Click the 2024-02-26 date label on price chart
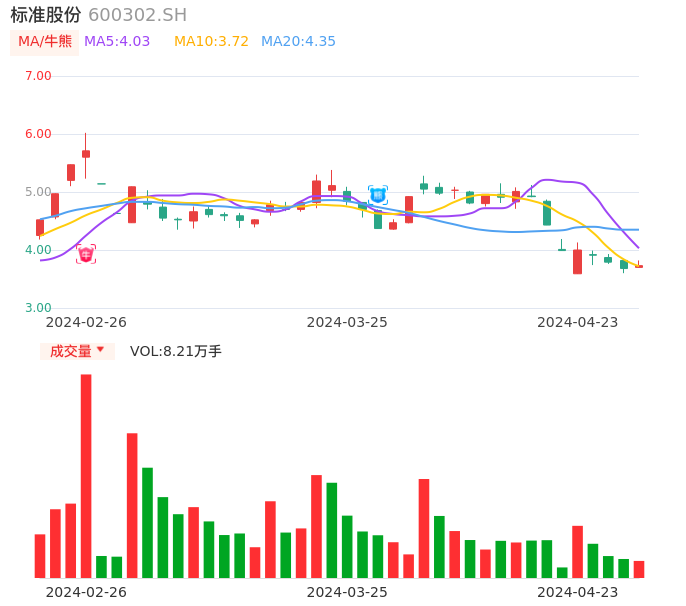The width and height of the screenshot is (686, 606). coord(86,322)
